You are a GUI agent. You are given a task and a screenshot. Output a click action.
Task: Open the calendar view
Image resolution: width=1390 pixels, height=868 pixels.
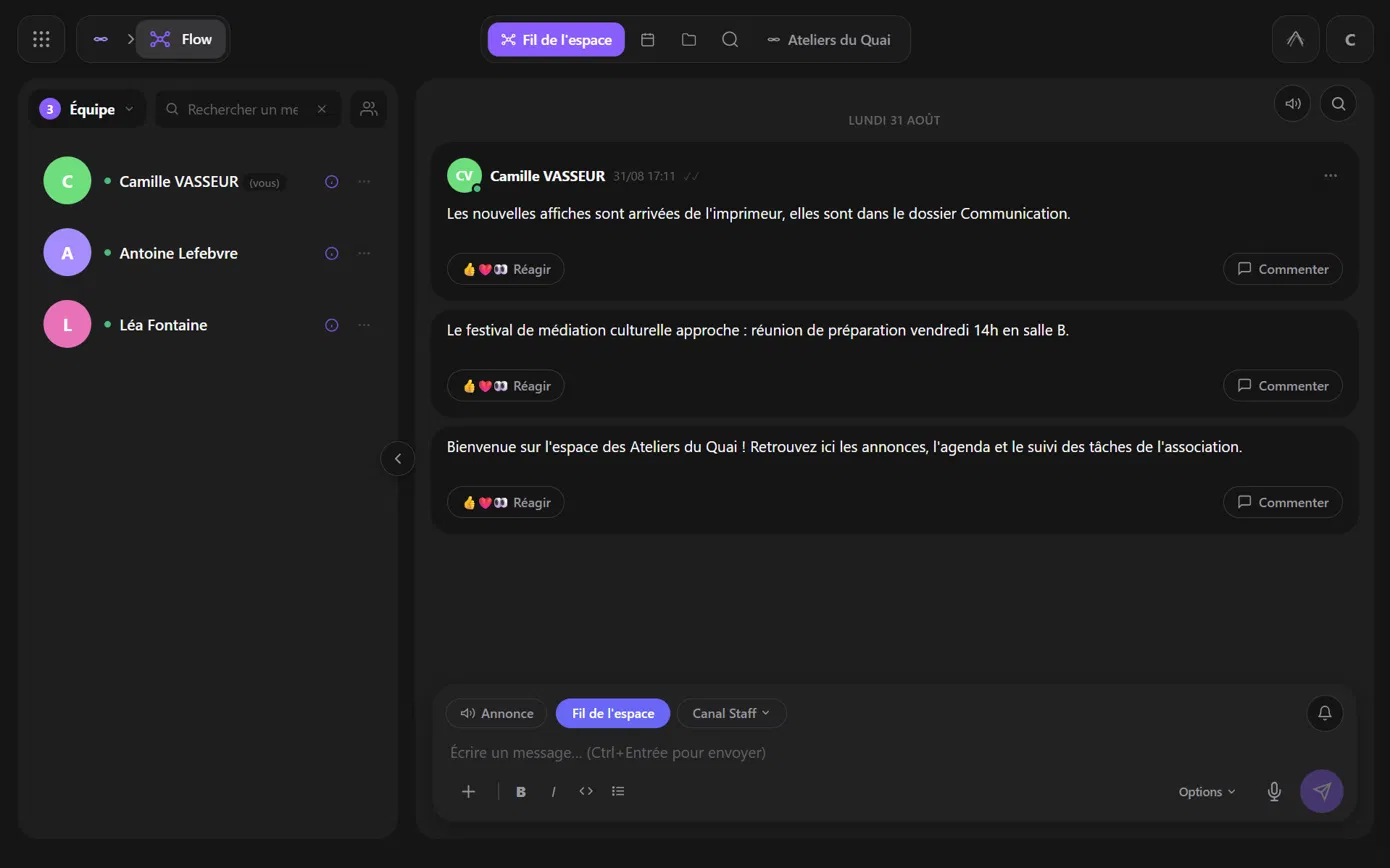[x=648, y=39]
